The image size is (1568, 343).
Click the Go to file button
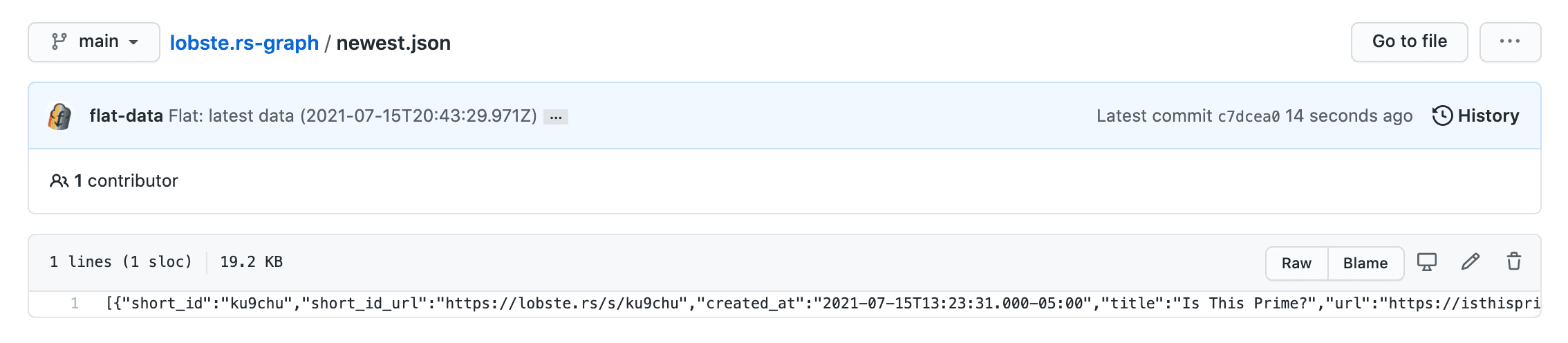pyautogui.click(x=1409, y=42)
